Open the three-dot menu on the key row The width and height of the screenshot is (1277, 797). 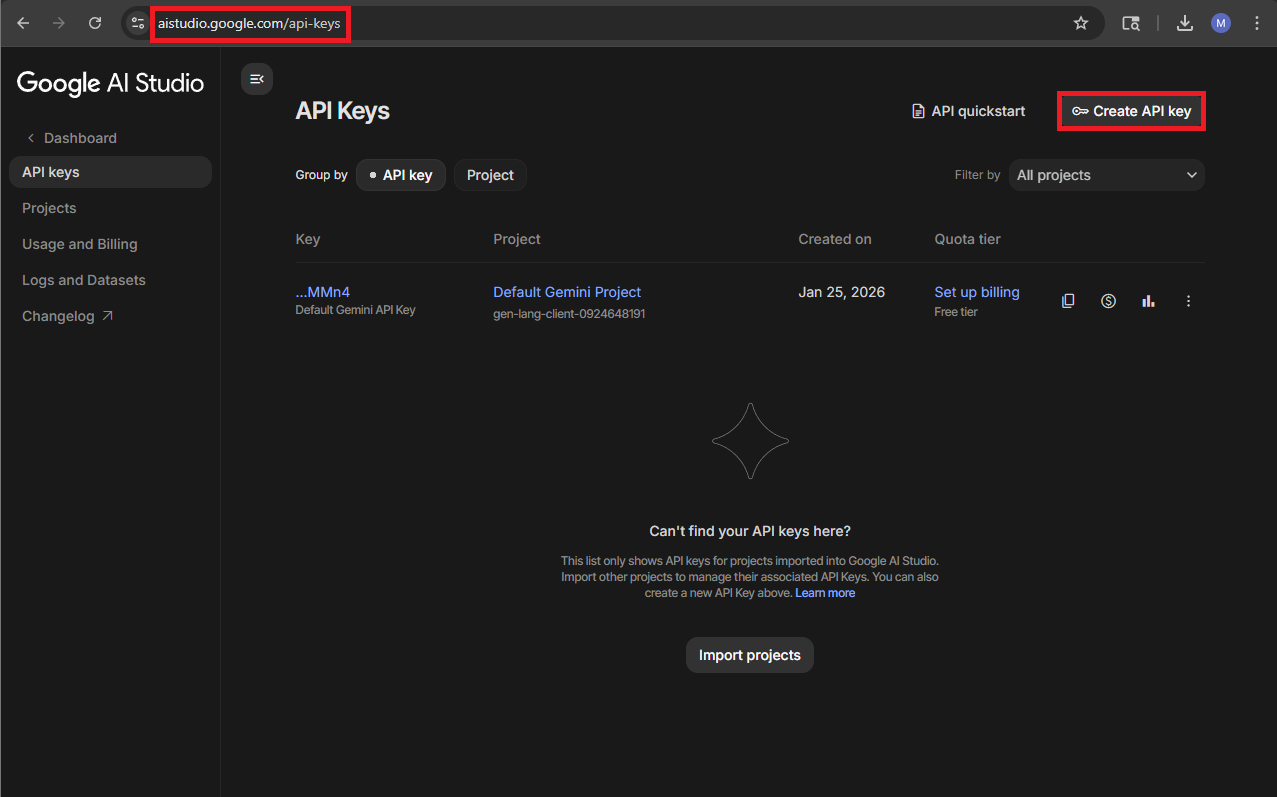click(x=1188, y=300)
